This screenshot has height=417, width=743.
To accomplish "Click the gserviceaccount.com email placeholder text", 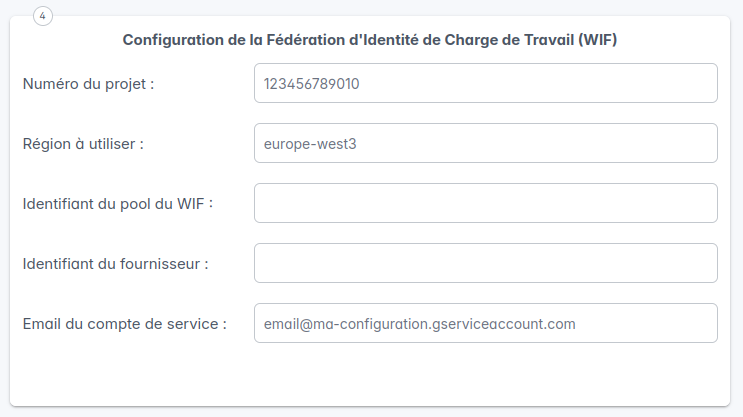I will point(420,324).
